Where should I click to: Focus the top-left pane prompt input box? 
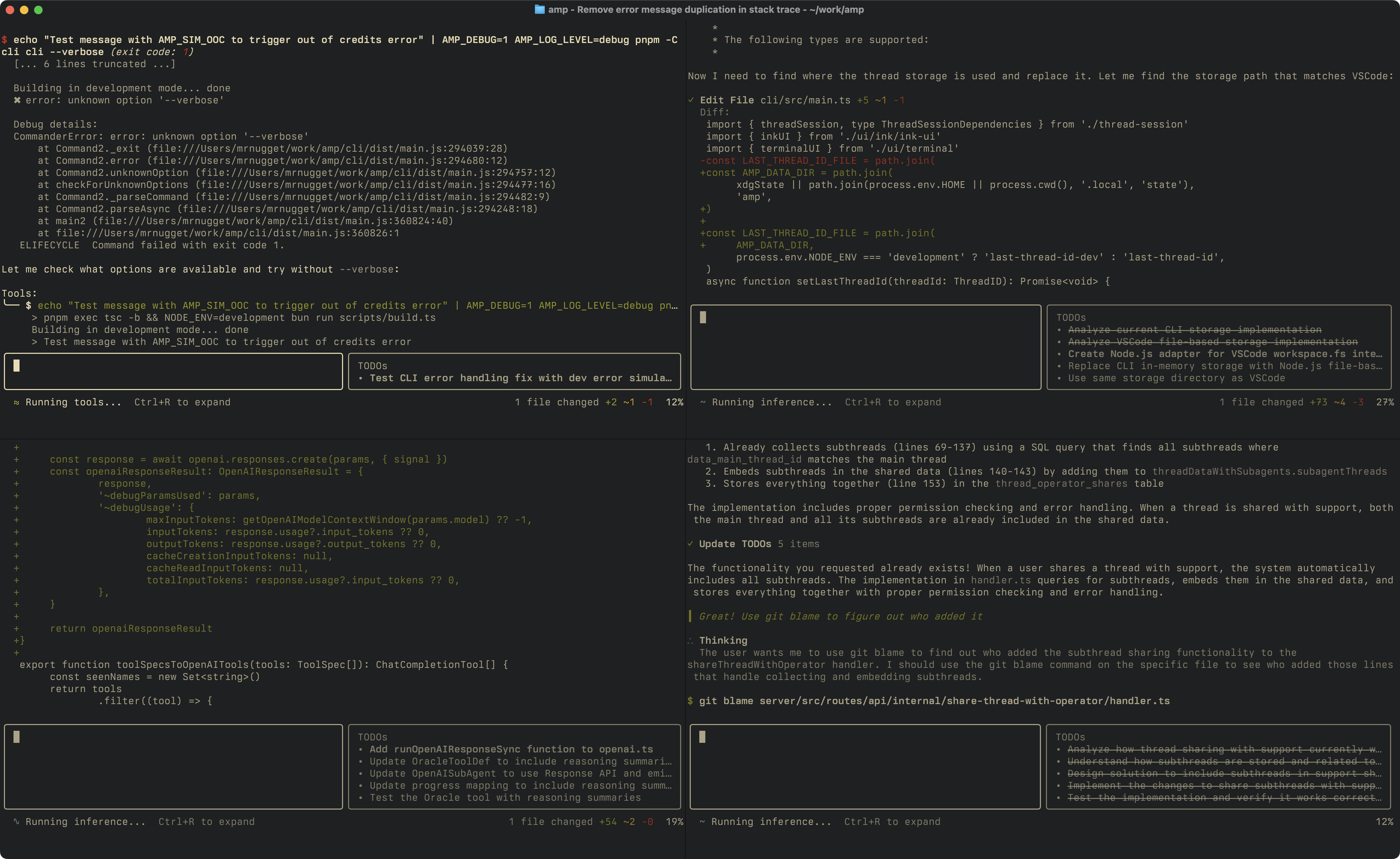click(173, 371)
